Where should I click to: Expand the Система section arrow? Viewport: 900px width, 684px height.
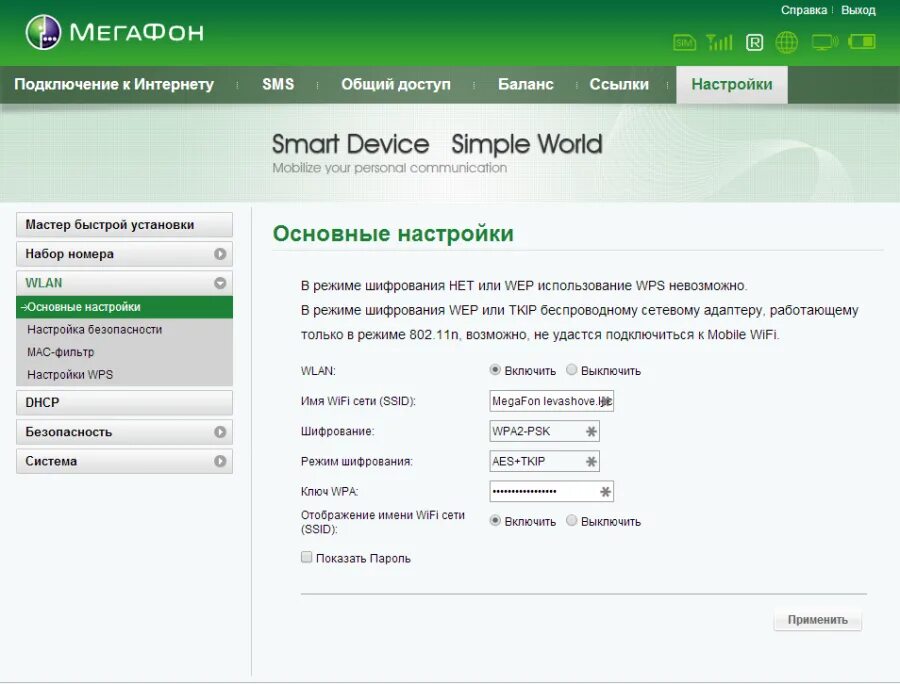(220, 461)
